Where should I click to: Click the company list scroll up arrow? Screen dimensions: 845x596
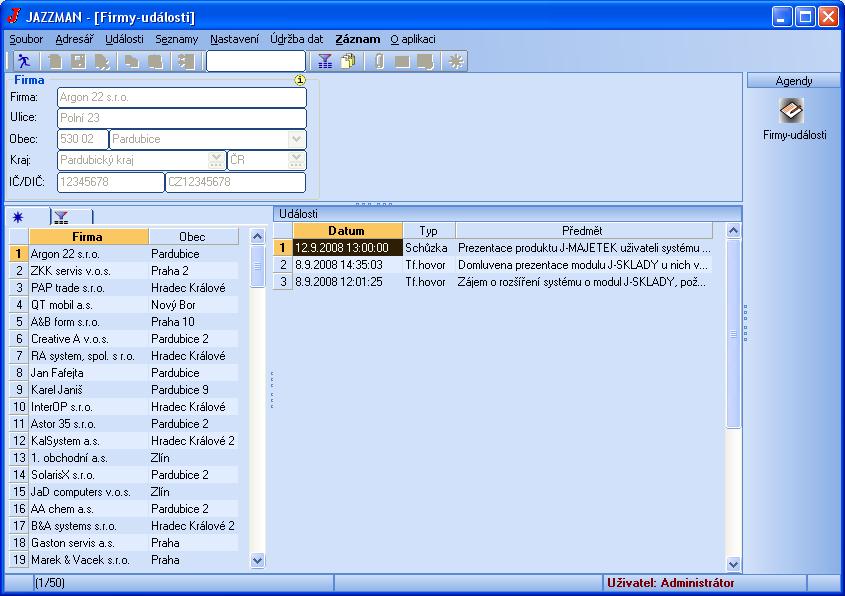[x=258, y=237]
